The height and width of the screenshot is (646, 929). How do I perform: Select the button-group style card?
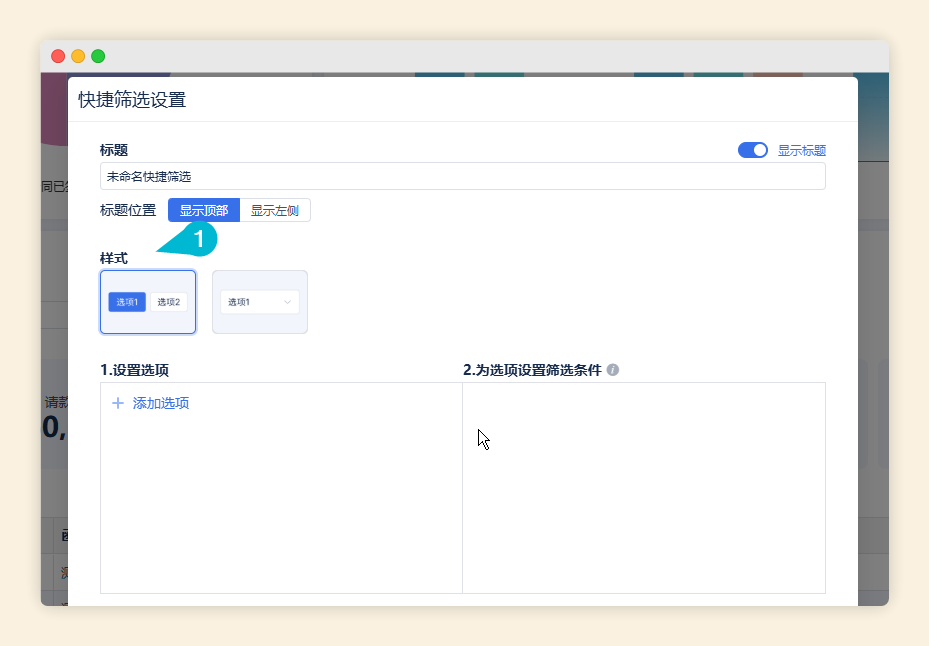148,301
